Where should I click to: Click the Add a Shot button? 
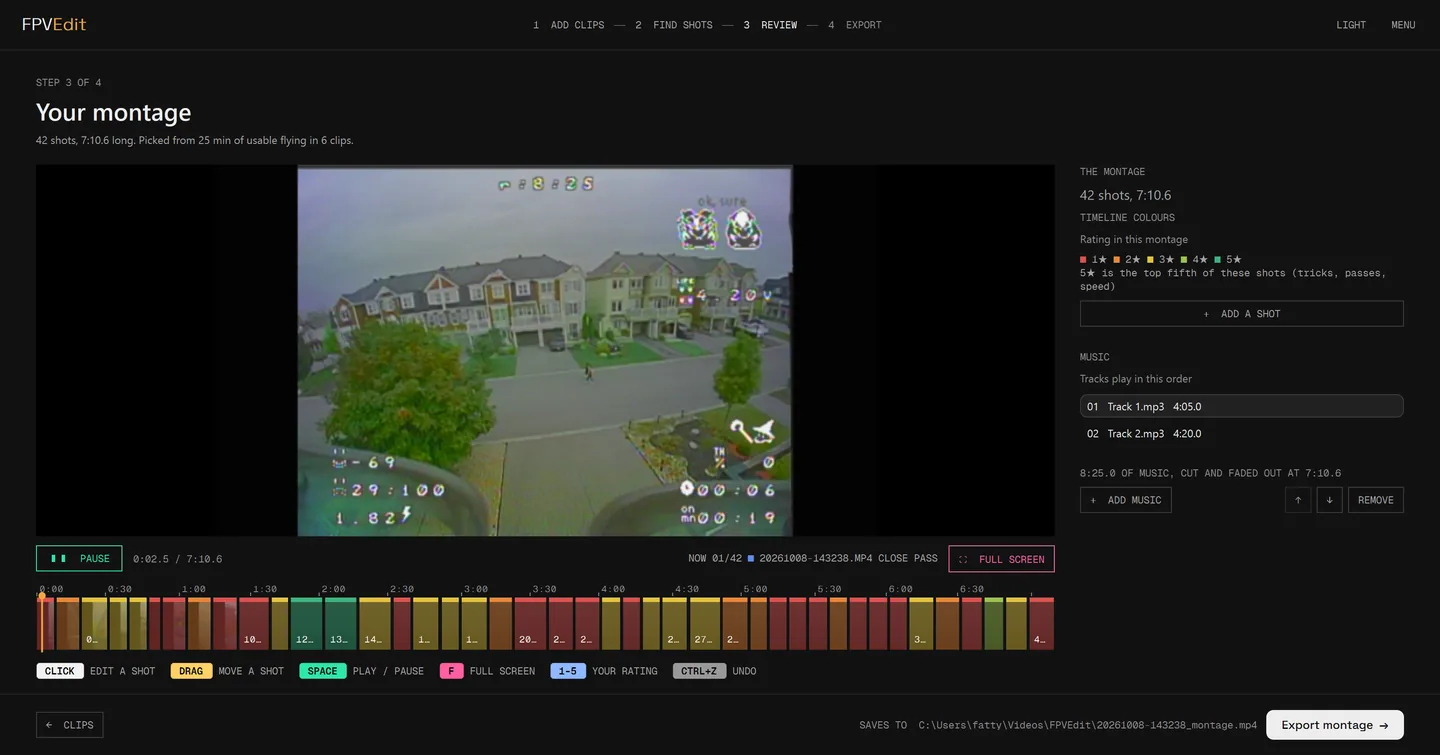[x=1241, y=314]
